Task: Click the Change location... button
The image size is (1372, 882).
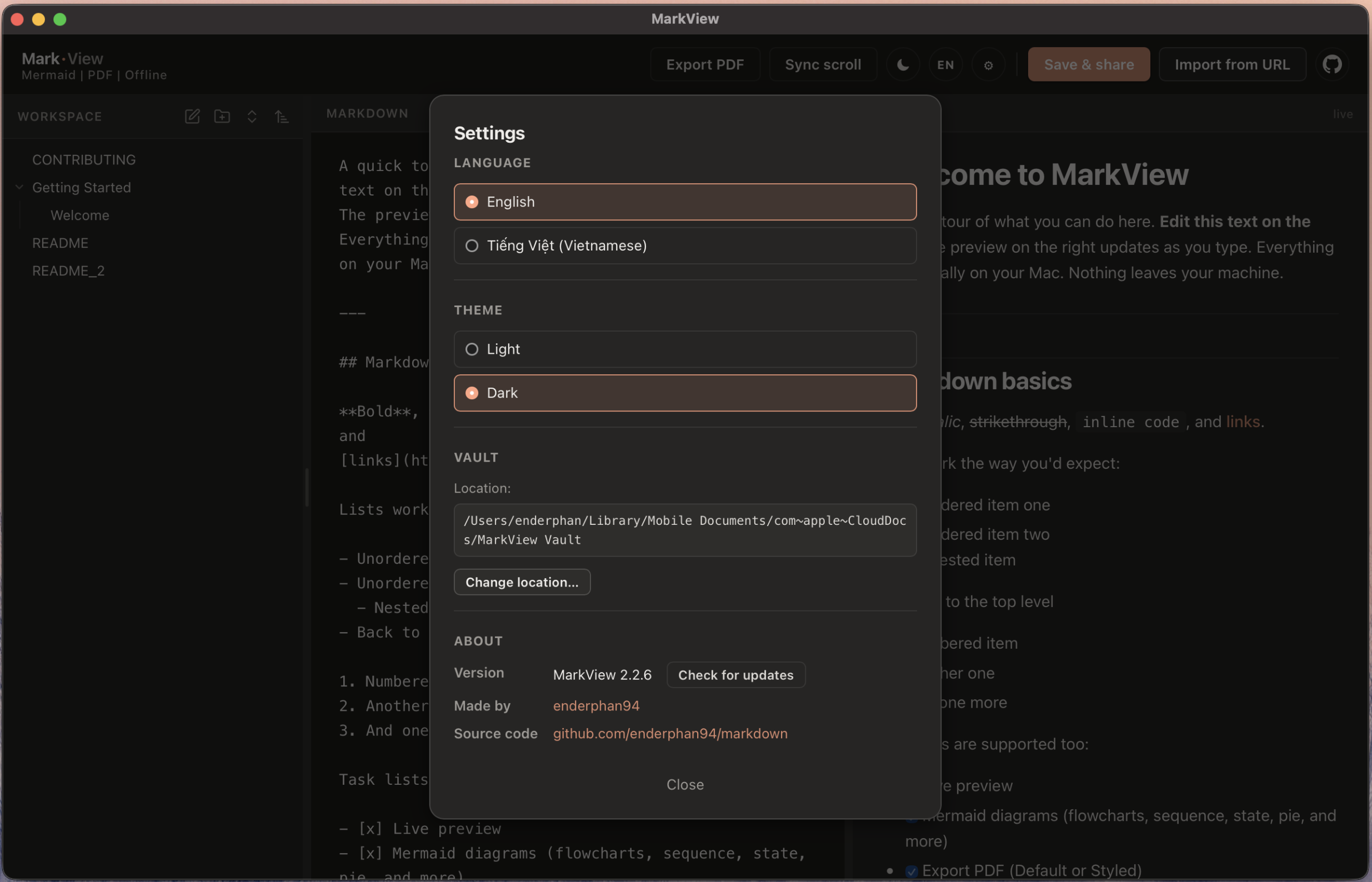Action: tap(522, 582)
